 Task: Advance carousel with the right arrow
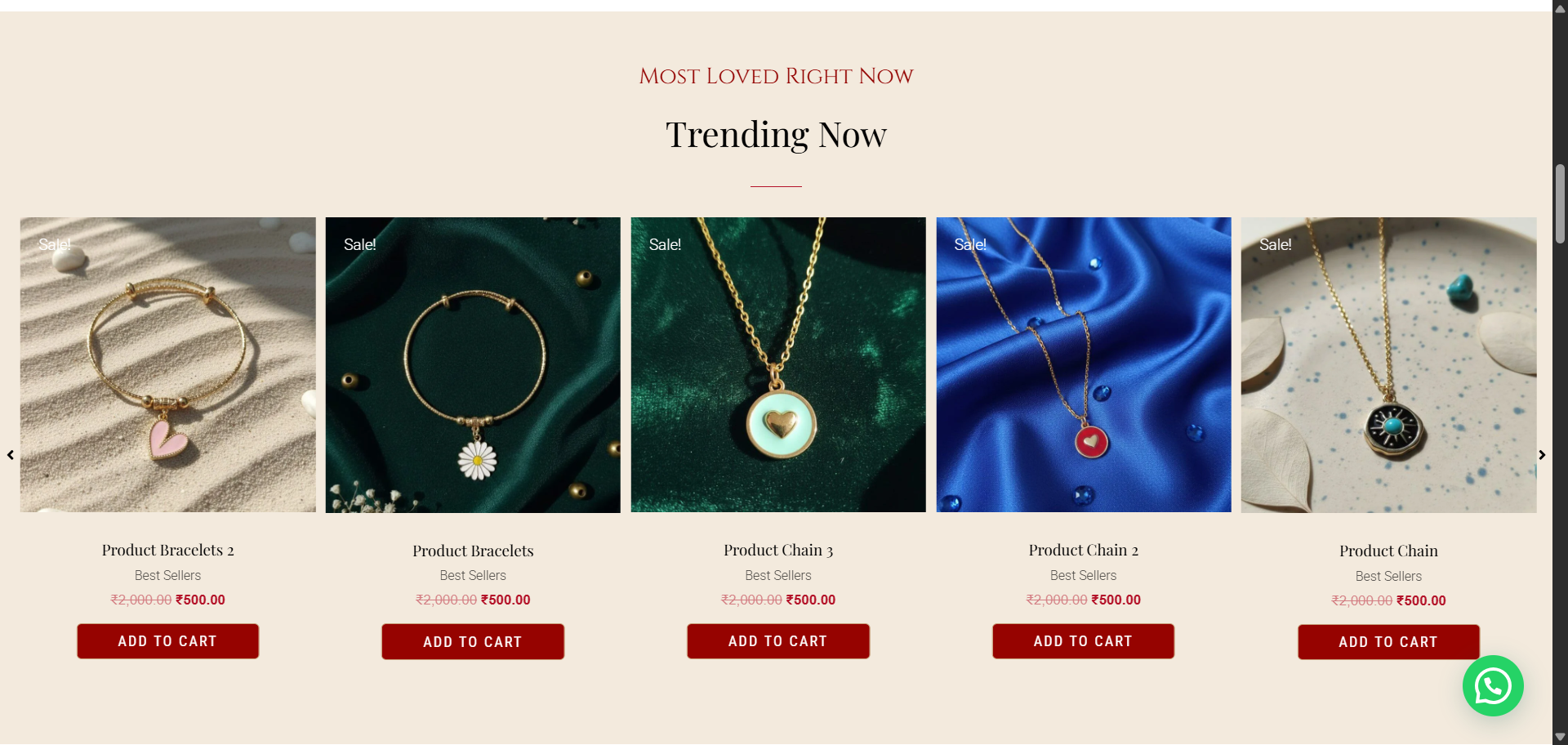1542,455
